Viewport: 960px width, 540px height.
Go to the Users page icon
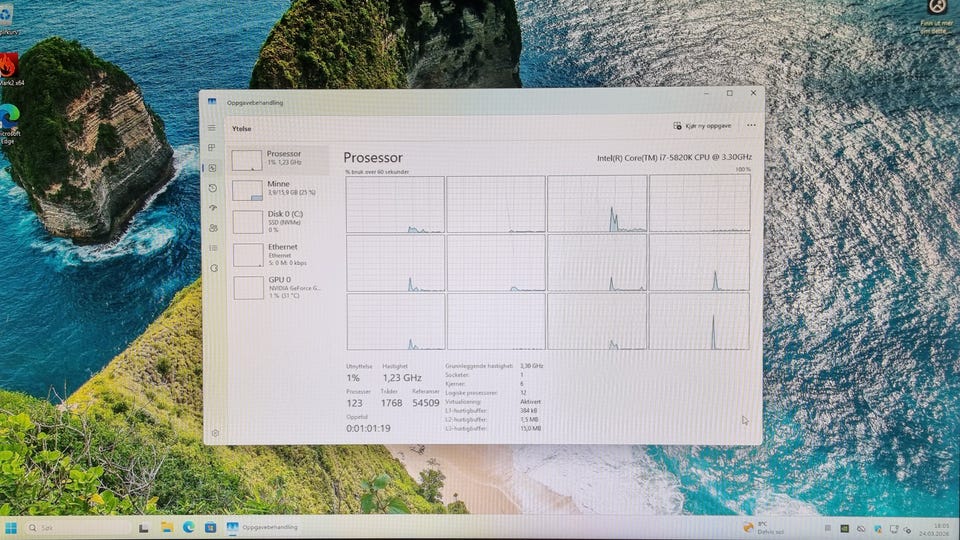coord(213,228)
